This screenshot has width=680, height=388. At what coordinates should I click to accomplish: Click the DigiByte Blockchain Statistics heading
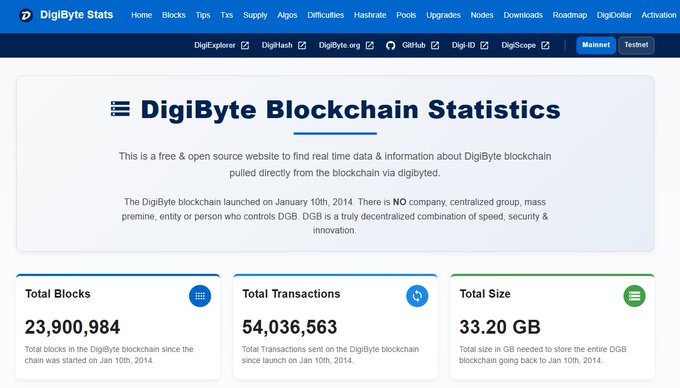coord(350,109)
